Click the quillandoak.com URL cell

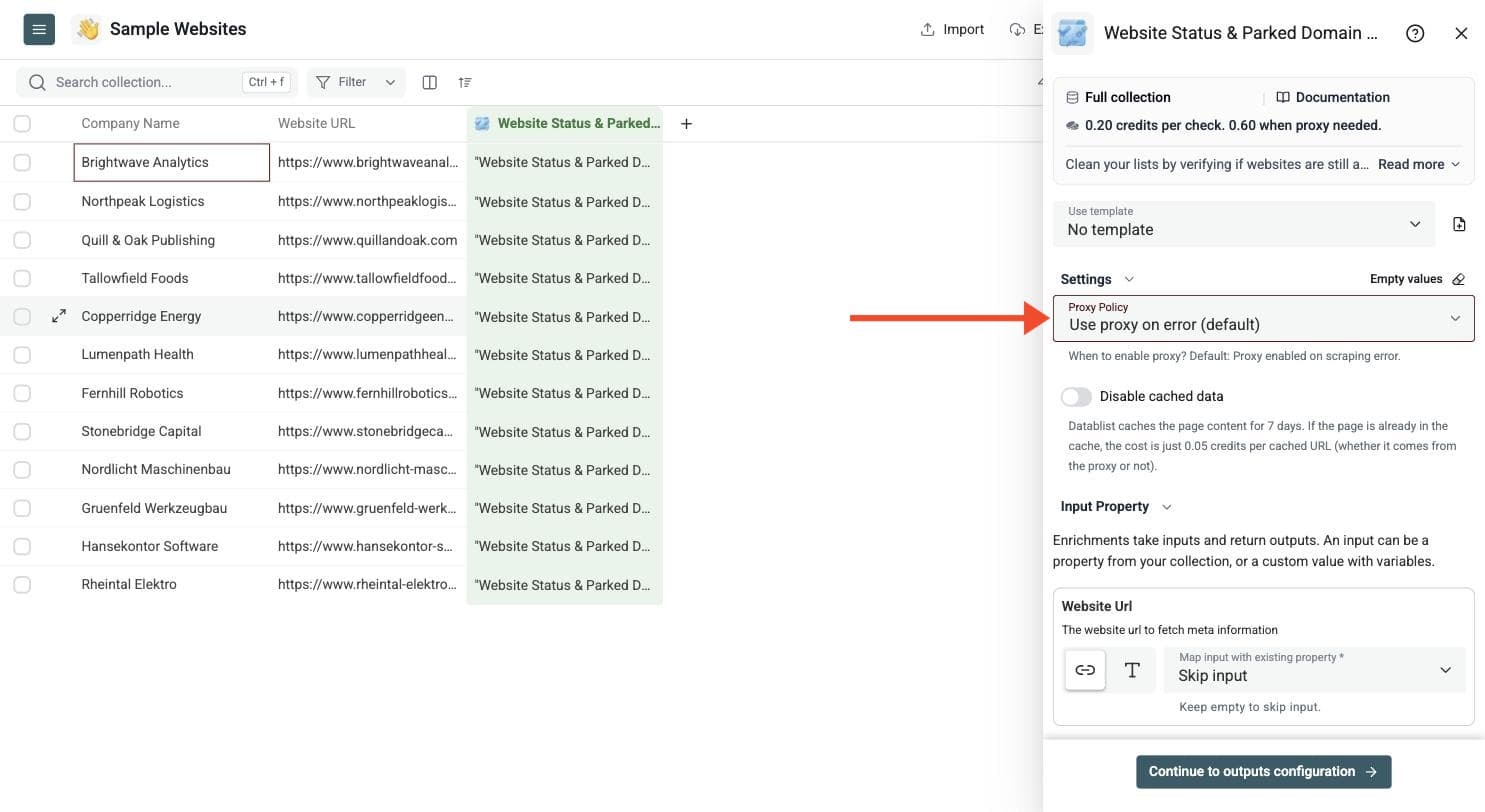[x=368, y=240]
